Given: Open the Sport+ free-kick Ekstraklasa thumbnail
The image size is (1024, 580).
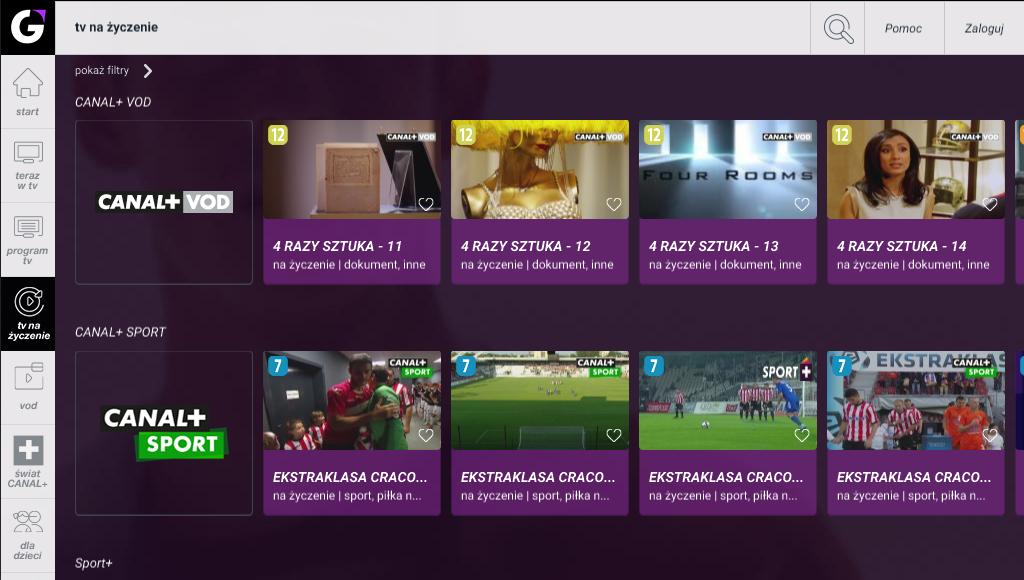Looking at the screenshot, I should coord(728,400).
